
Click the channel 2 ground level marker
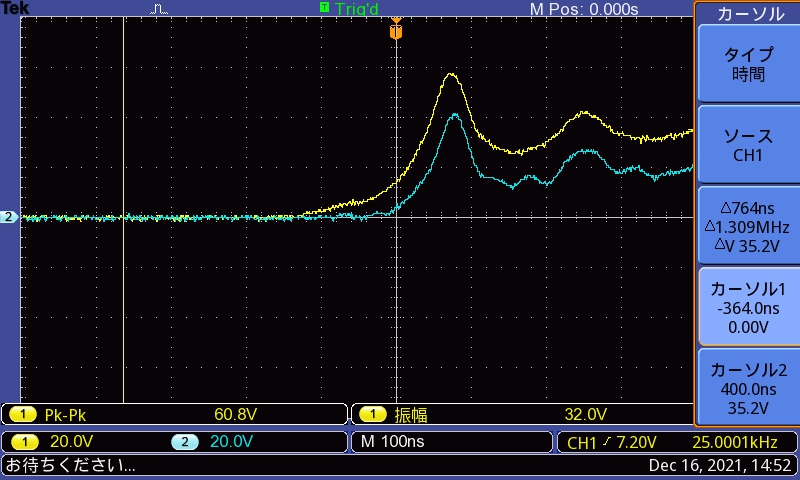pos(9,217)
